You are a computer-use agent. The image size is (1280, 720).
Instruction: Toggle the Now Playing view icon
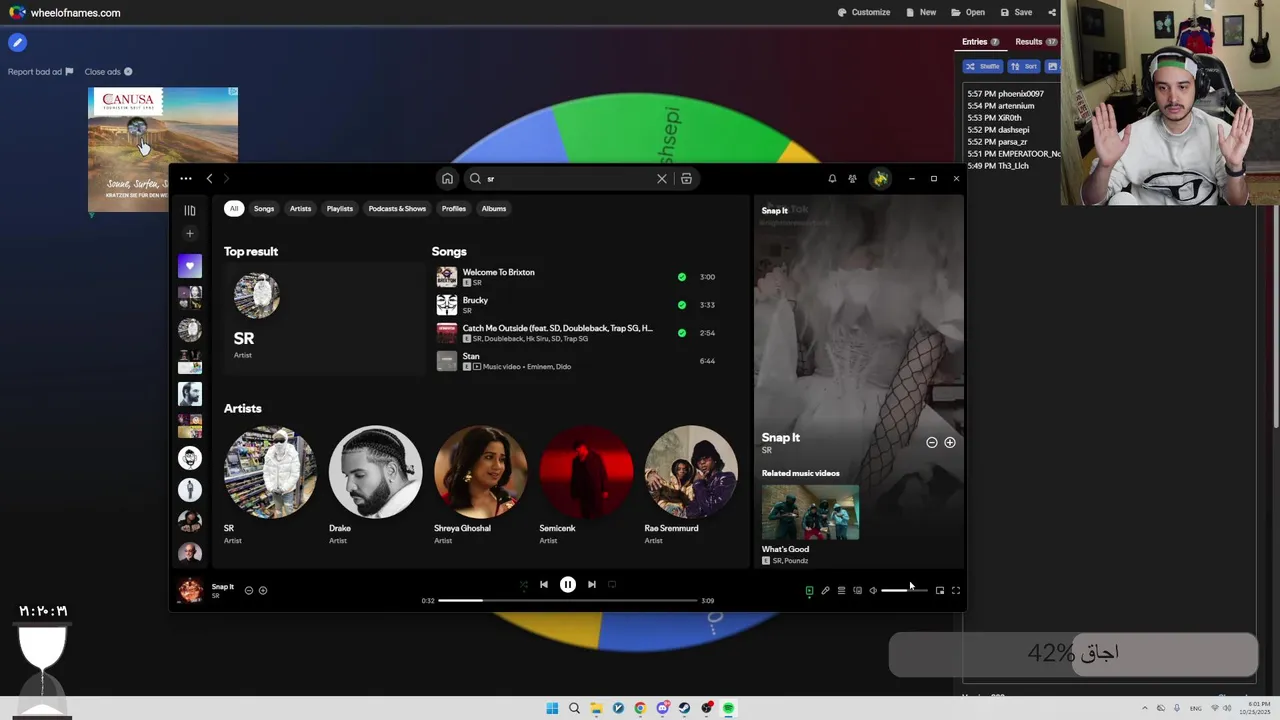[809, 591]
